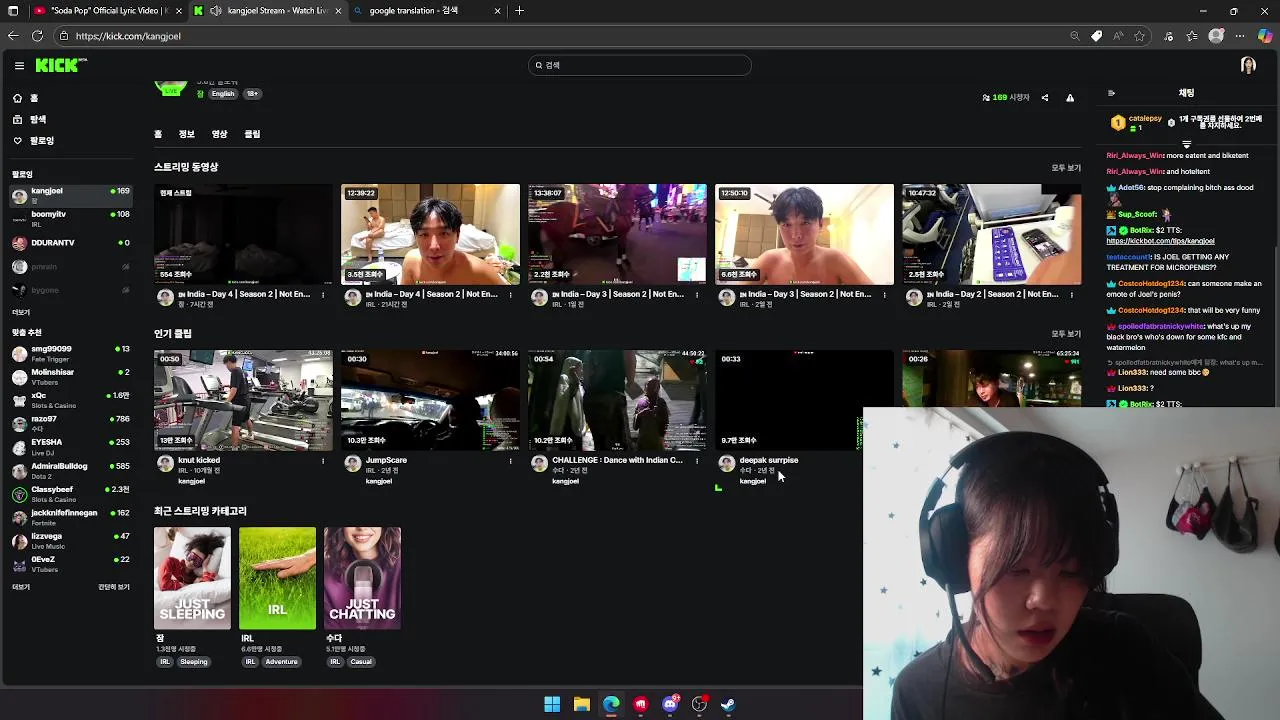Click the browser address bar URL

(128, 36)
